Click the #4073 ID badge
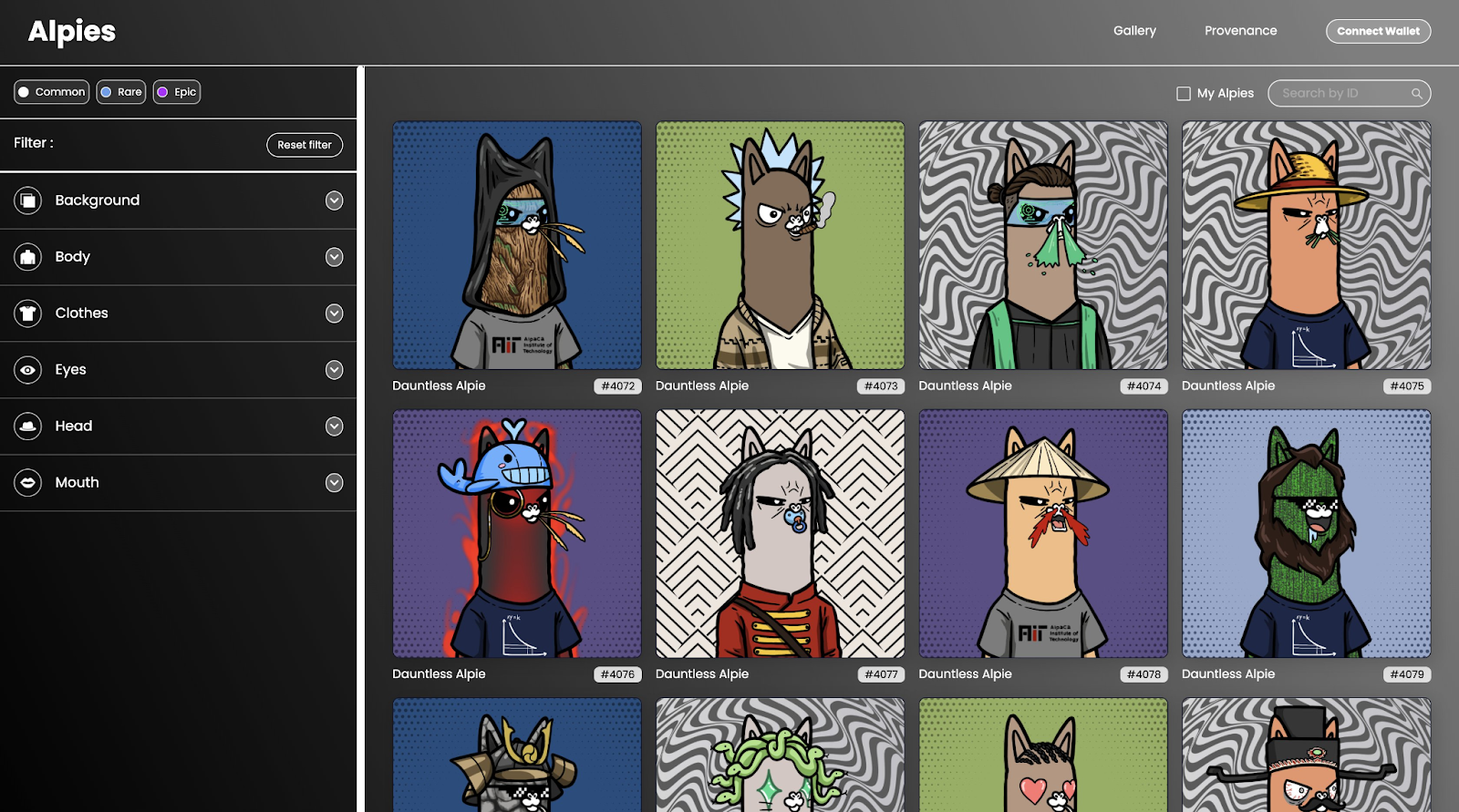This screenshot has width=1459, height=812. tap(881, 386)
